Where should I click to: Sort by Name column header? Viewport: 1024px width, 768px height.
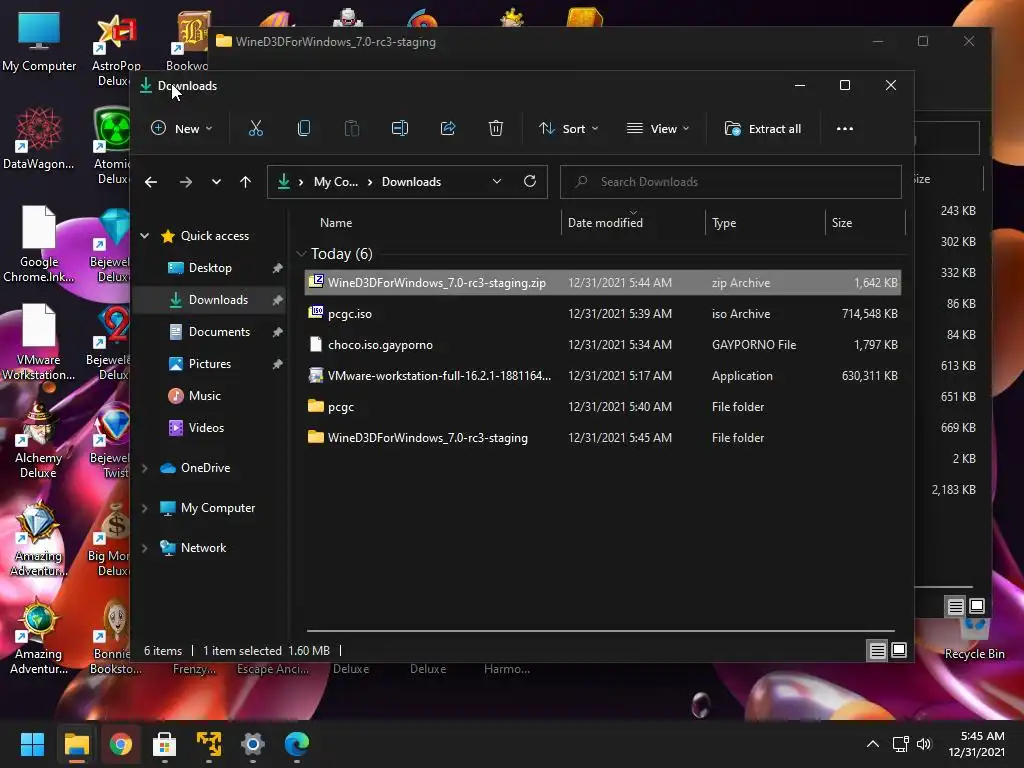tap(431, 223)
